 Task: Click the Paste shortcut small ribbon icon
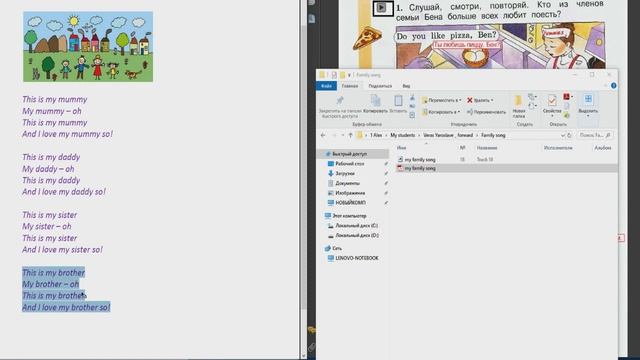pos(412,115)
